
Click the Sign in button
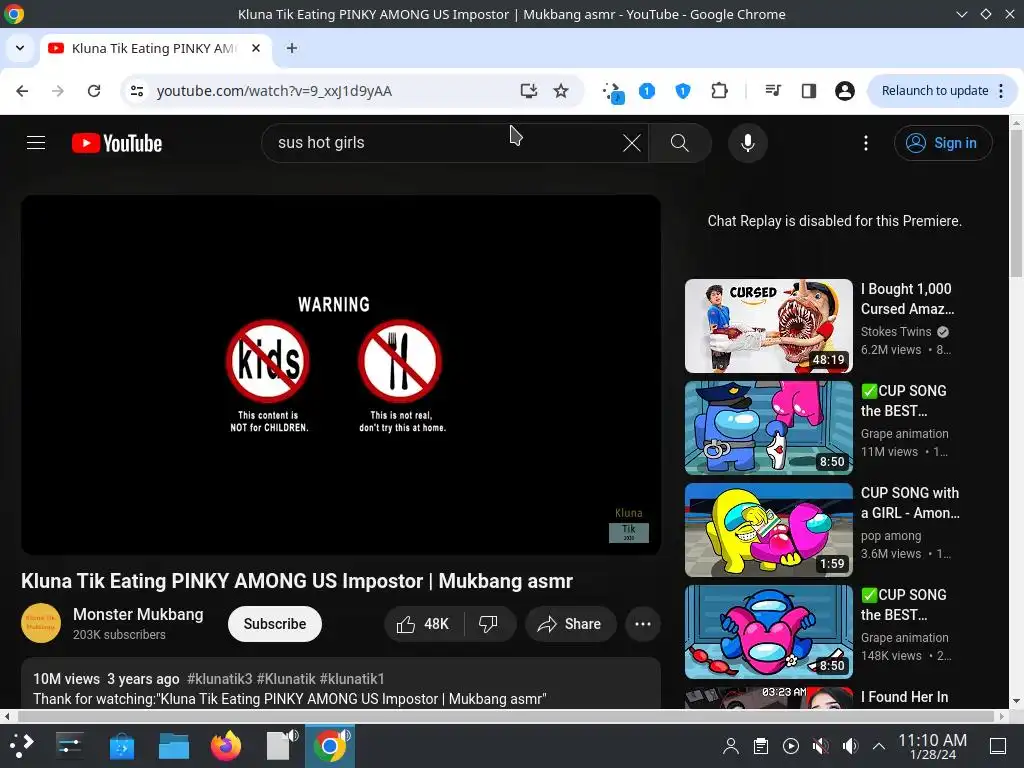(943, 143)
